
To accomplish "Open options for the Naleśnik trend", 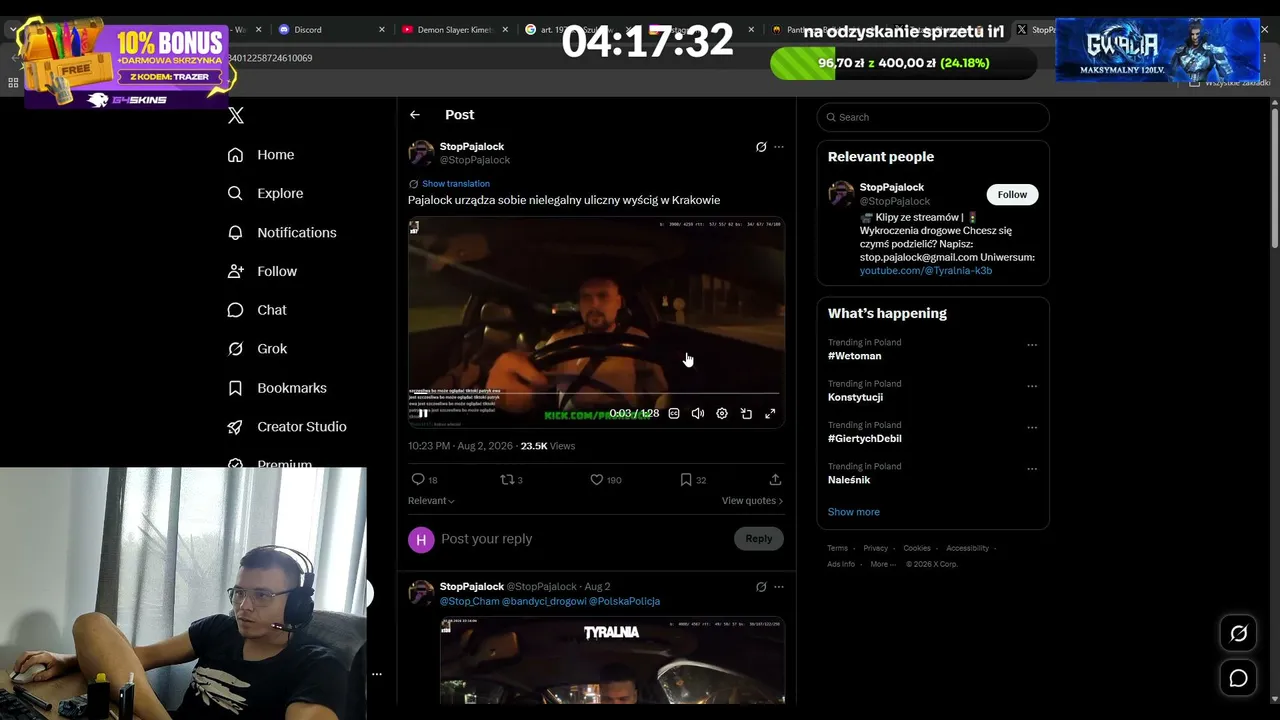I will 1032,469.
